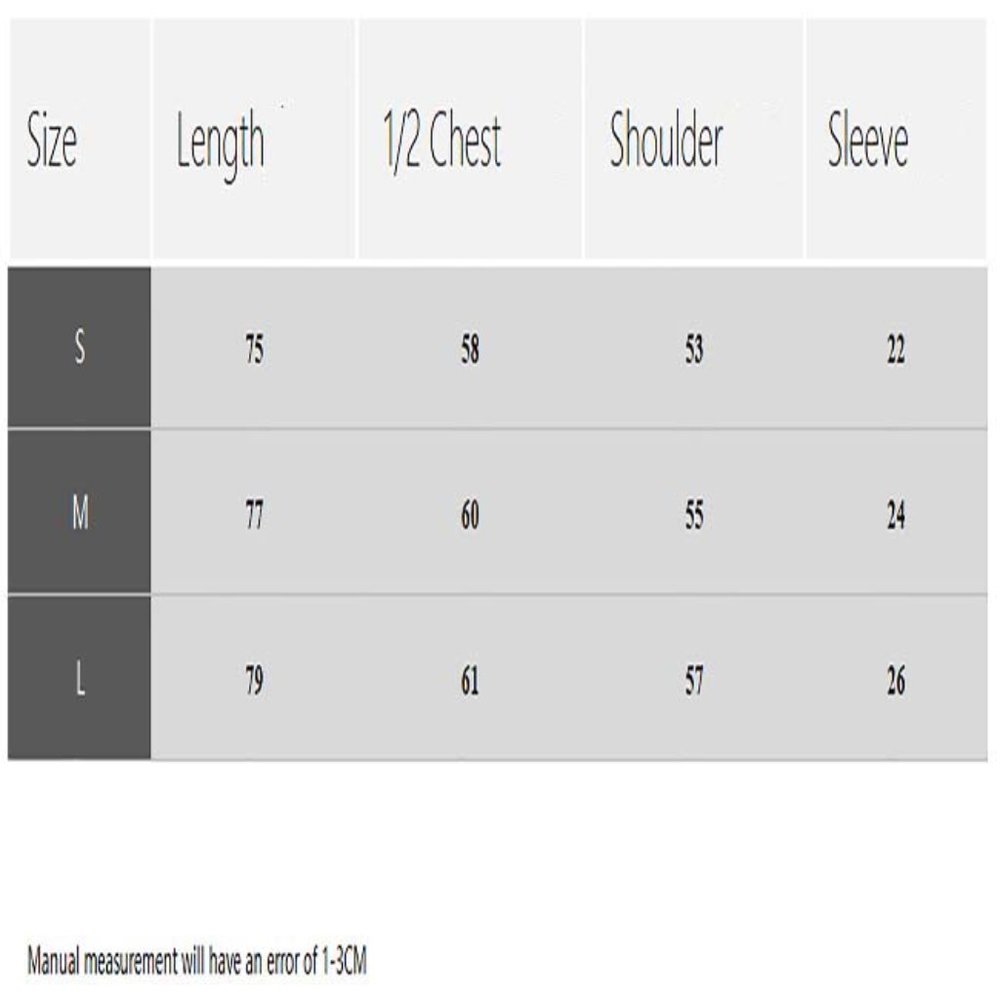Click Shoulder value 55 for size M
The image size is (1000, 1000).
coord(694,517)
